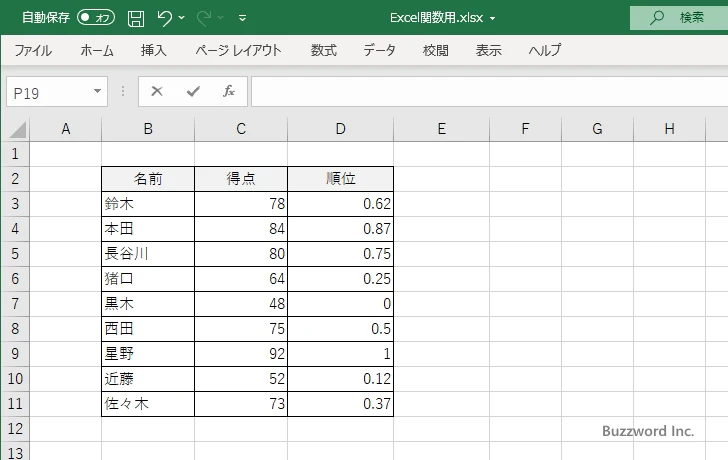Image resolution: width=728 pixels, height=460 pixels.
Task: Select column B header
Action: click(148, 129)
